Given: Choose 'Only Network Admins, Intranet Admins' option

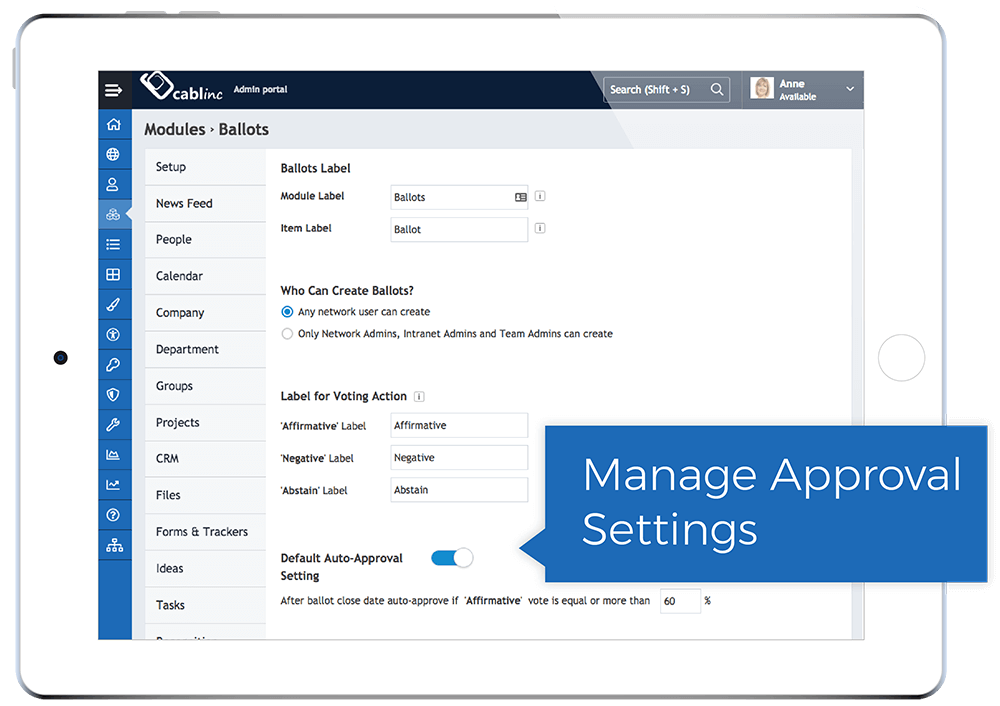Looking at the screenshot, I should click(x=287, y=333).
